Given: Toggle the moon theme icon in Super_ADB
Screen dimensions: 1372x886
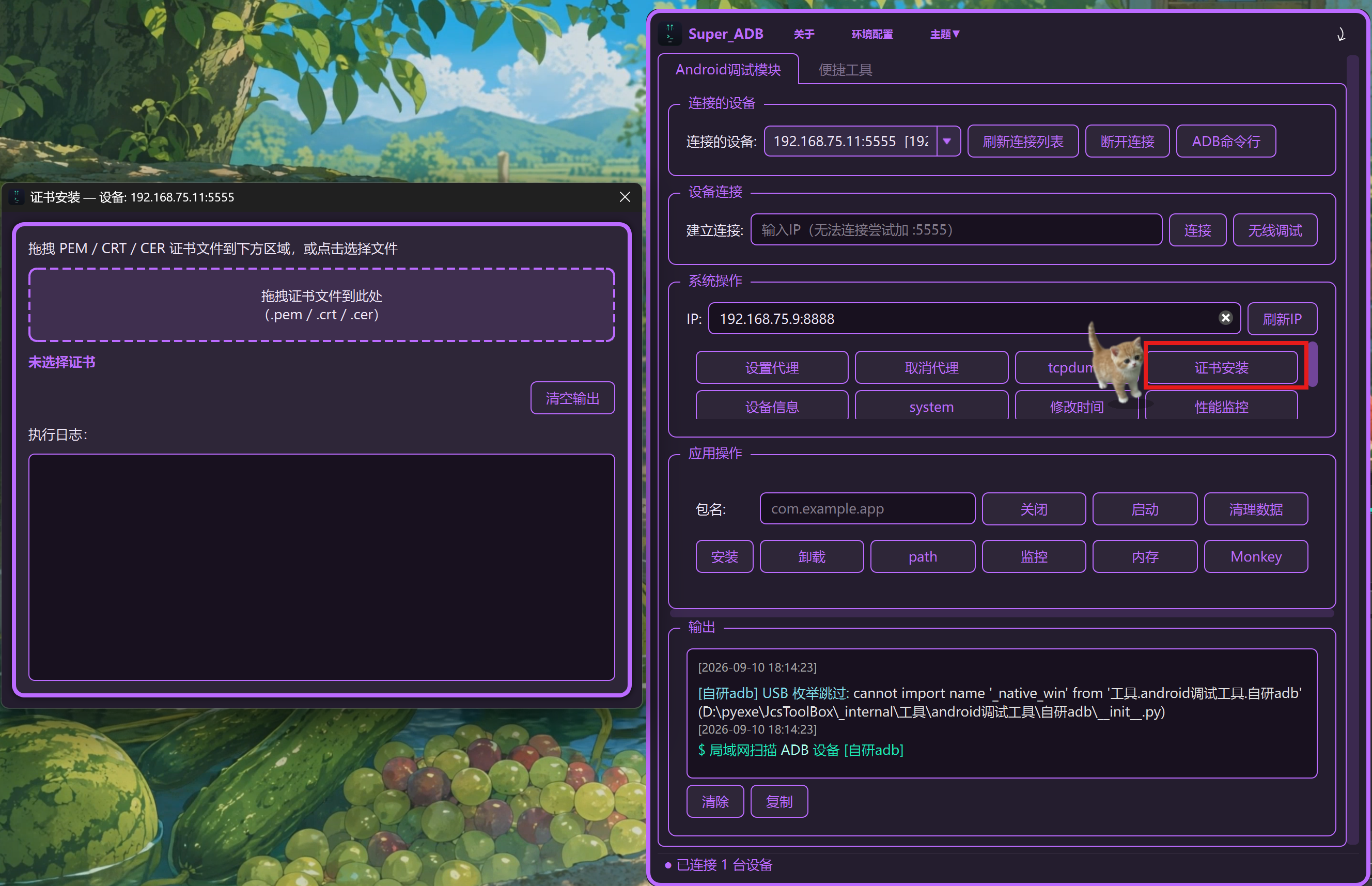Looking at the screenshot, I should pyautogui.click(x=1341, y=35).
